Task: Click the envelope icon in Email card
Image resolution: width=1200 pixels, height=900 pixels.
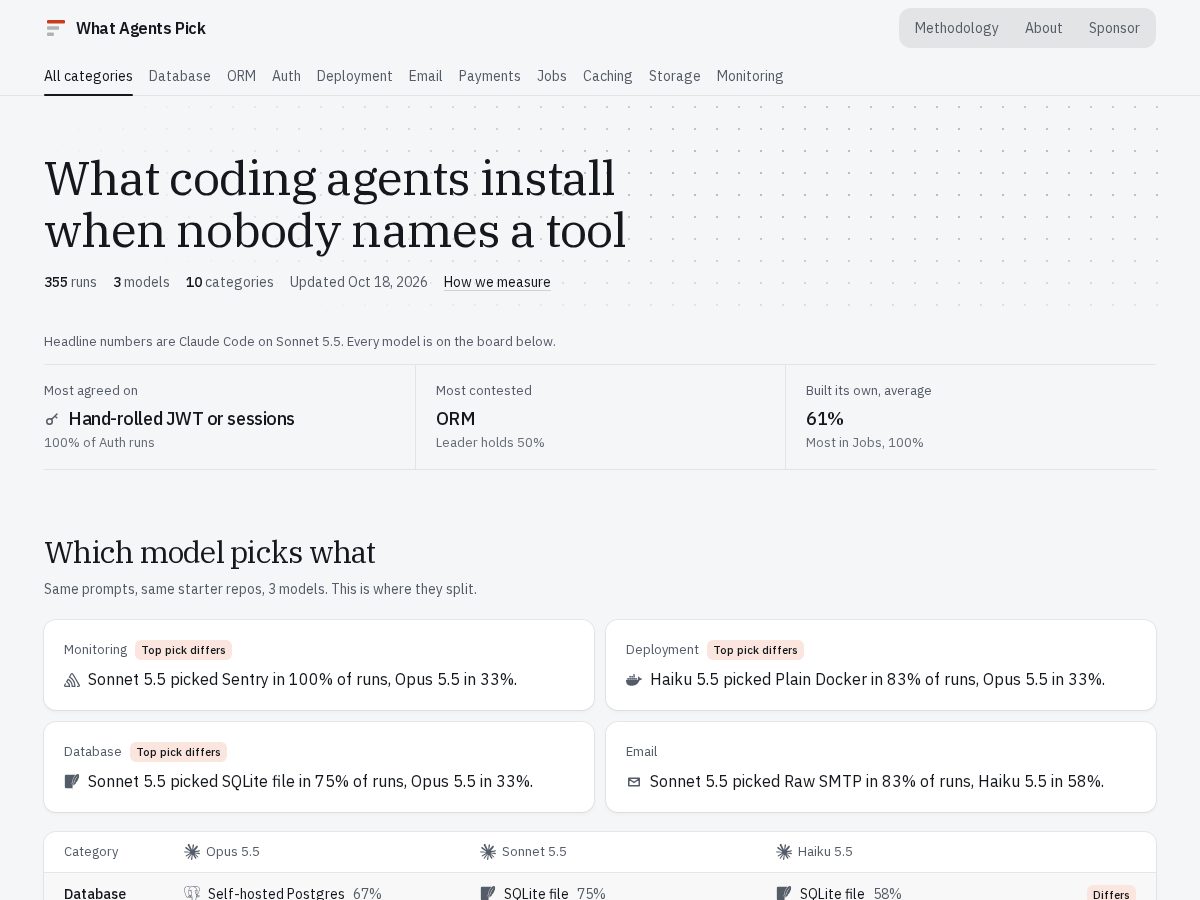Action: [x=634, y=782]
